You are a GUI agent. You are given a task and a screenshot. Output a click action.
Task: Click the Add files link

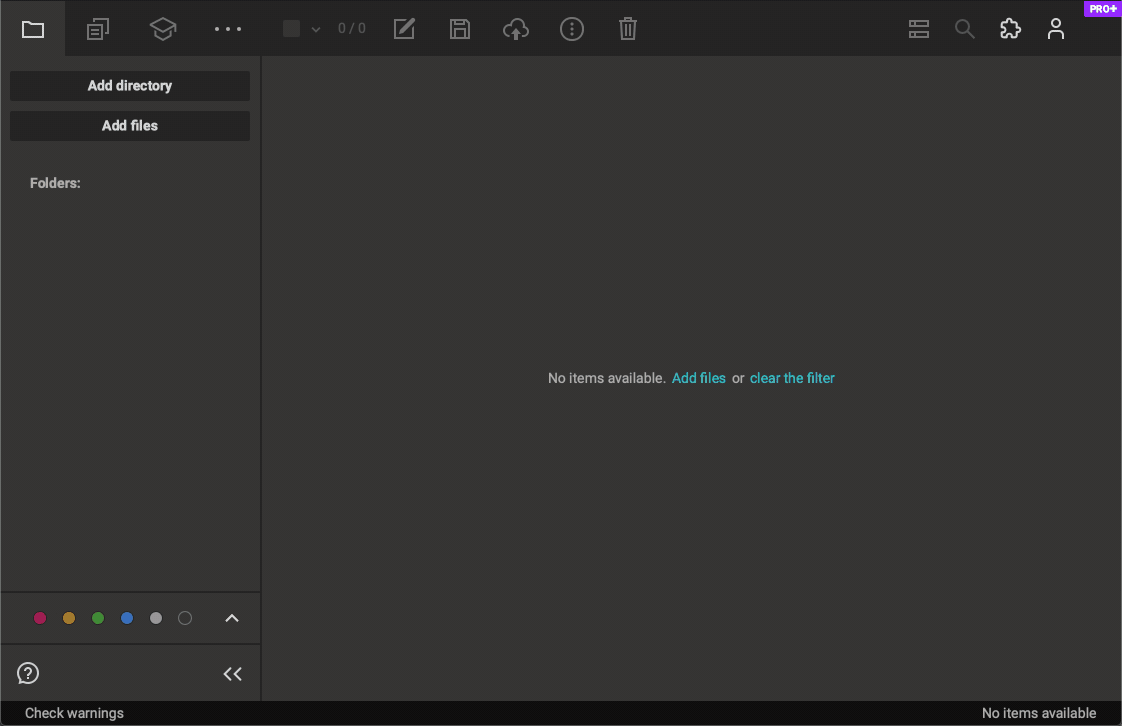pyautogui.click(x=699, y=378)
